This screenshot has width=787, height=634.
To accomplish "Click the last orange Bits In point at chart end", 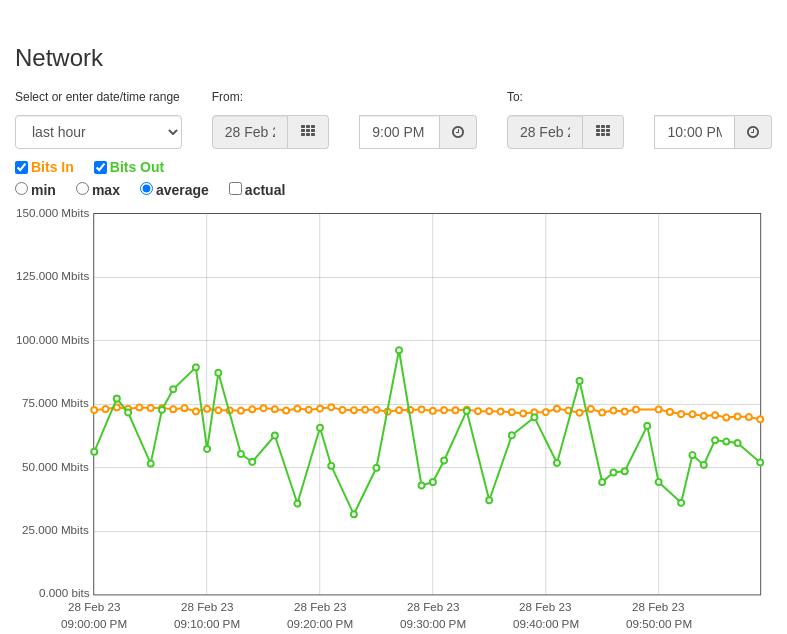I will pos(760,419).
